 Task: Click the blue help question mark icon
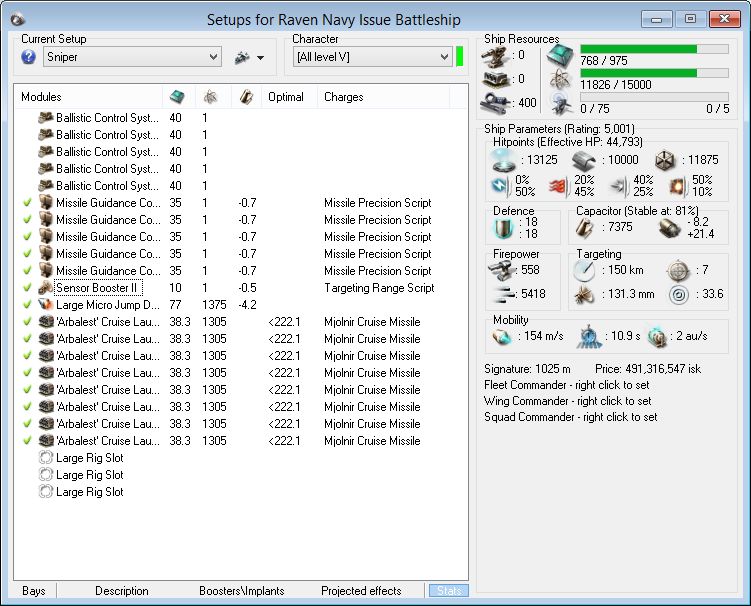pyautogui.click(x=28, y=58)
